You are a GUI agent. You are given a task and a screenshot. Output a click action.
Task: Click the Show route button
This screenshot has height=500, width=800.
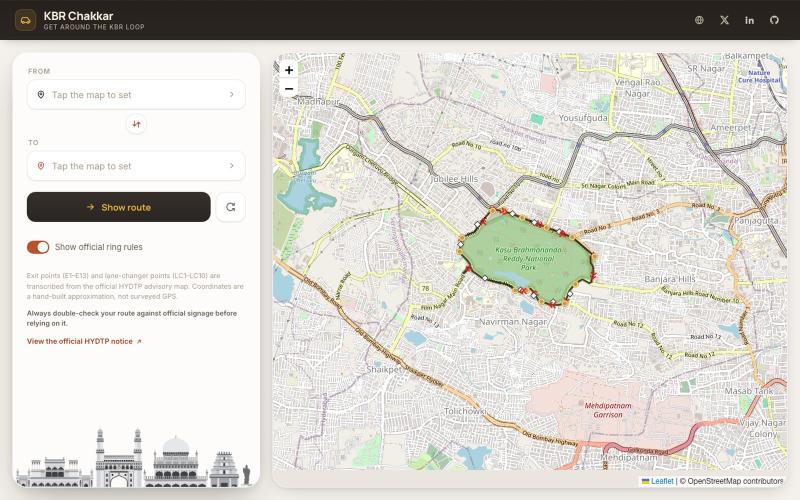(118, 207)
